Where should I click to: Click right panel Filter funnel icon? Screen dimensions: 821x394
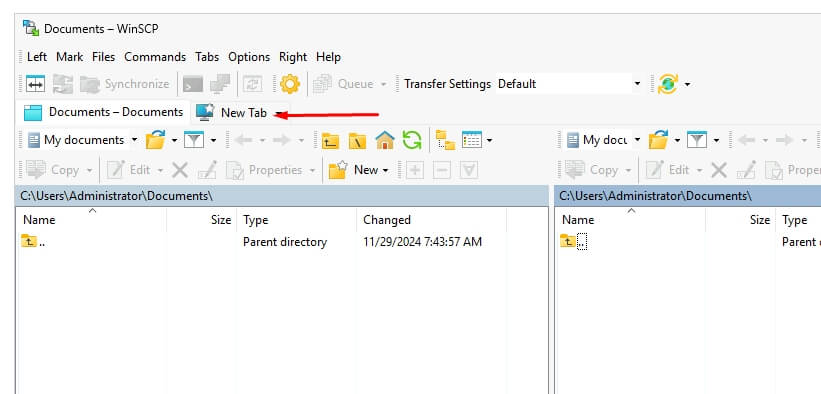tap(697, 140)
